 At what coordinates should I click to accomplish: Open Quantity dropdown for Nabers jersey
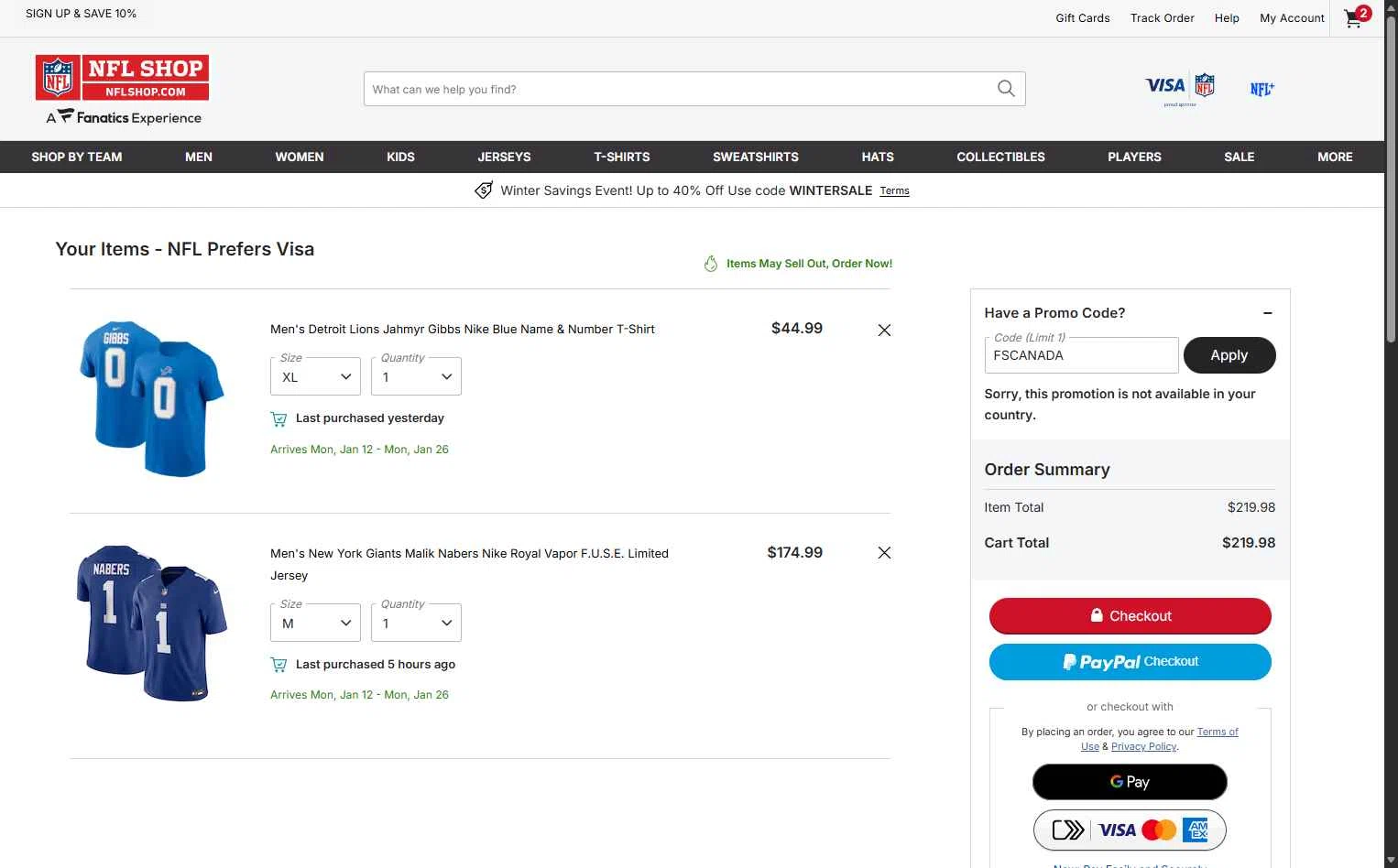coord(417,624)
